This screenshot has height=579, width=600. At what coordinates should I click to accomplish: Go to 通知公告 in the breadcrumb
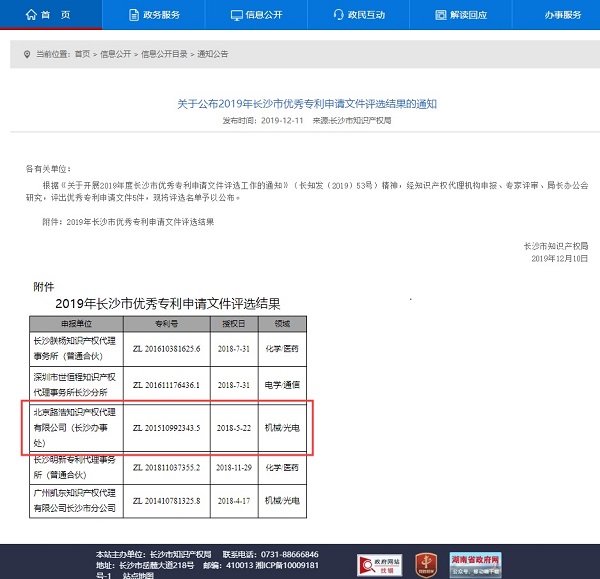(213, 54)
